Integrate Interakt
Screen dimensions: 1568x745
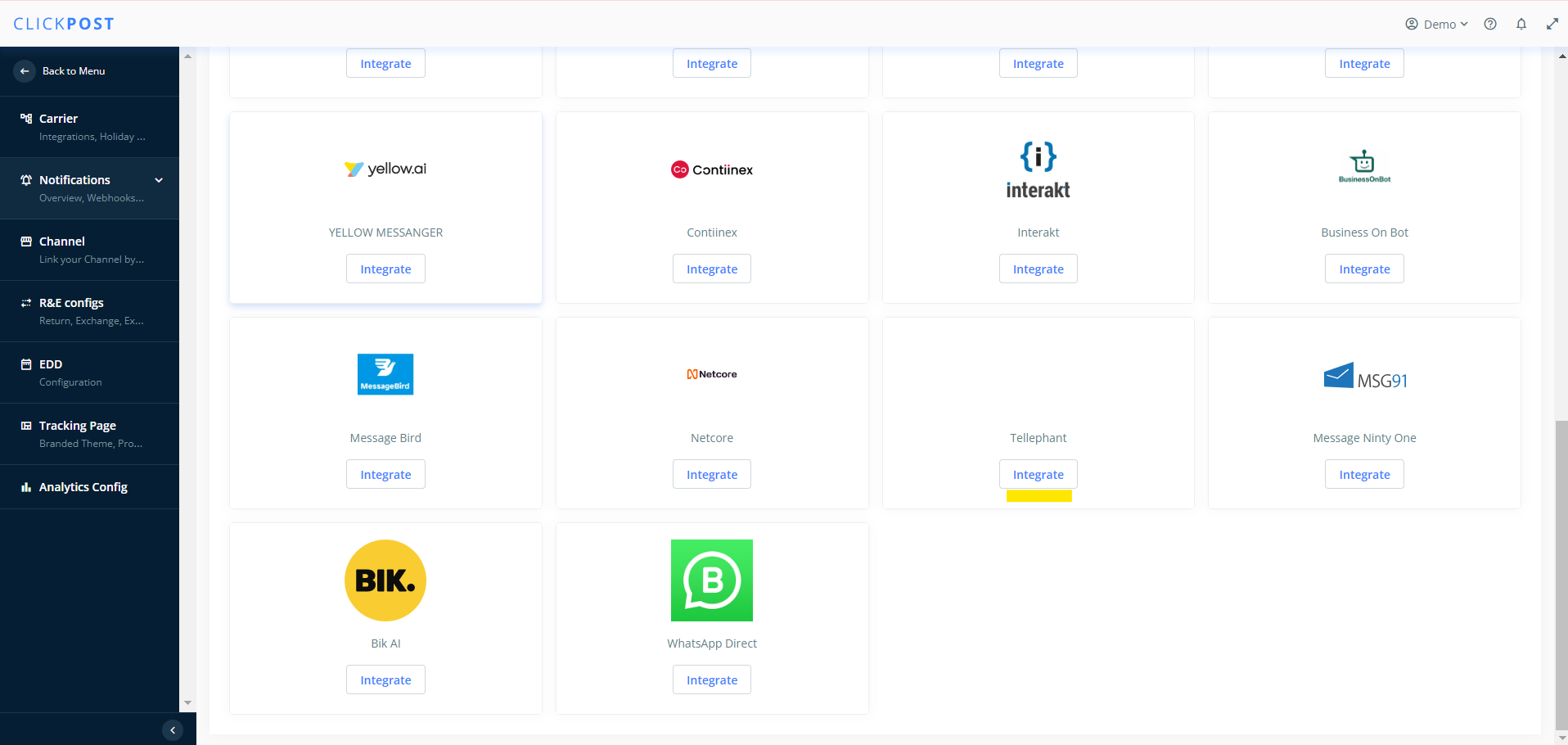coord(1038,269)
